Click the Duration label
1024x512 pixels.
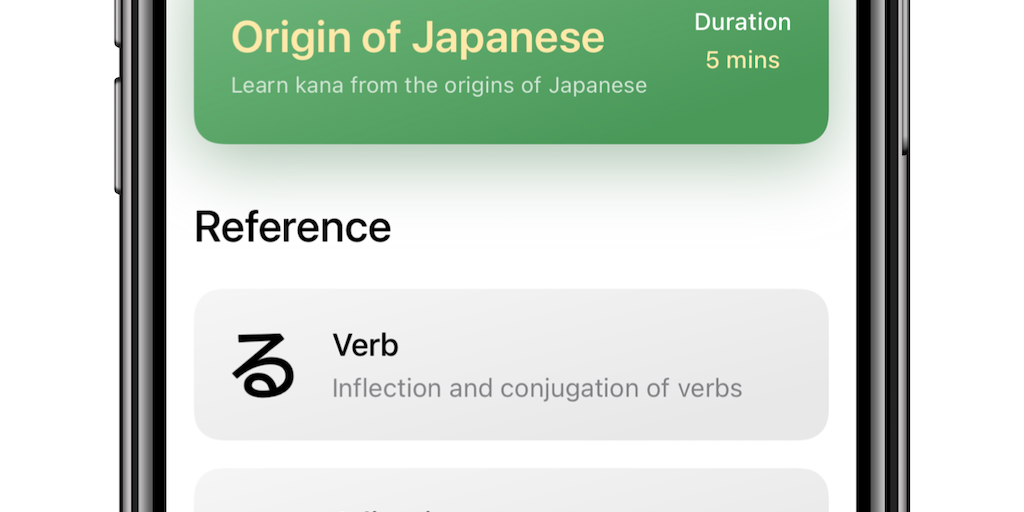tap(742, 22)
